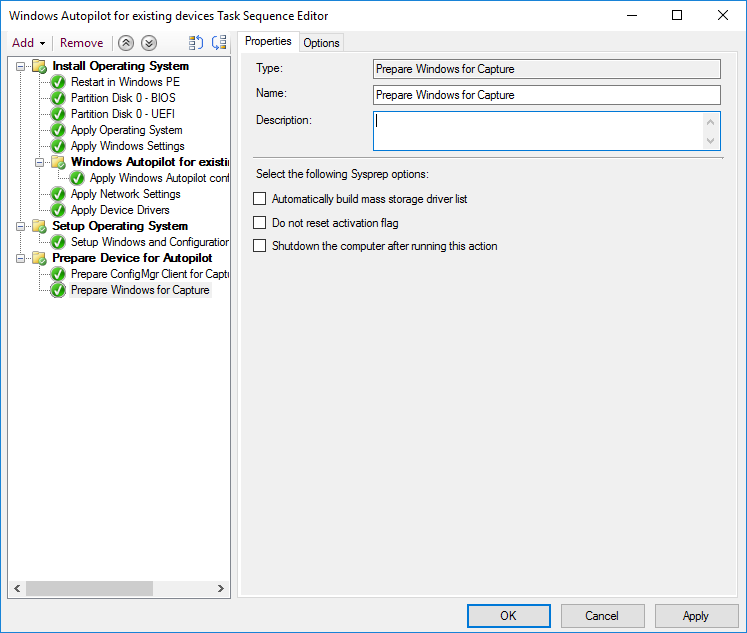The image size is (747, 633).
Task: Select Setup Operating System group label
Action: point(120,226)
